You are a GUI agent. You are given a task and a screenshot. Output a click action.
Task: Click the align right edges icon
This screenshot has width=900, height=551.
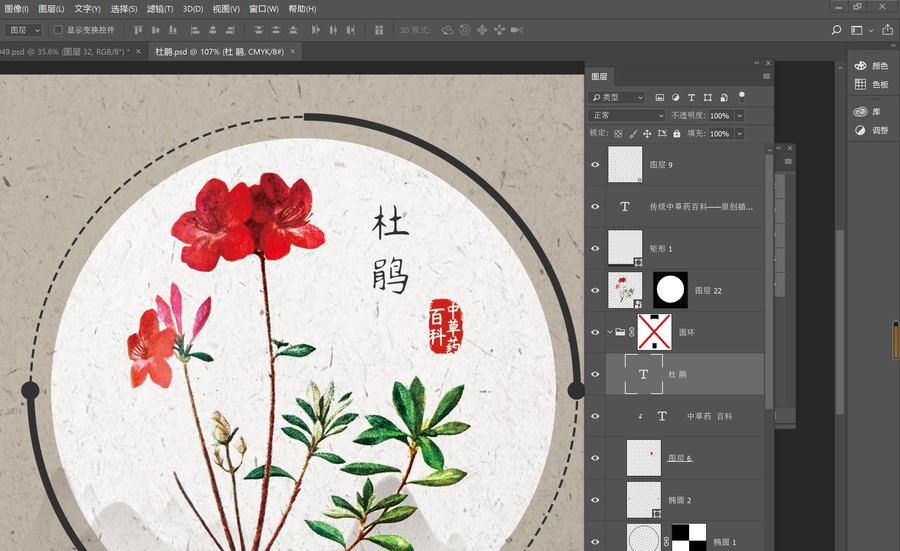[x=230, y=30]
